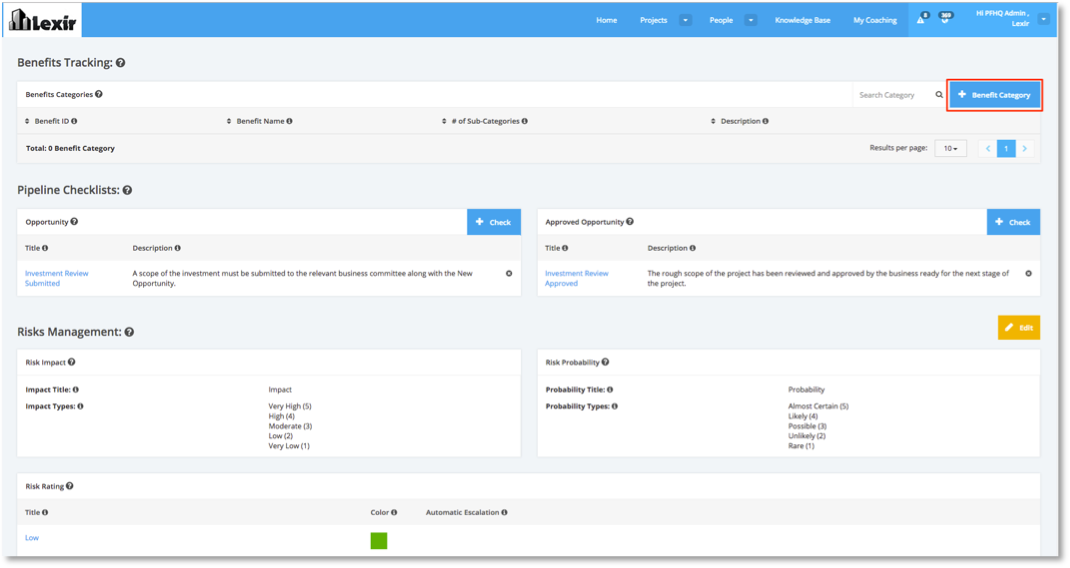The width and height of the screenshot is (1070, 568).
Task: Click info icon next to Impact Title
Action: point(76,390)
